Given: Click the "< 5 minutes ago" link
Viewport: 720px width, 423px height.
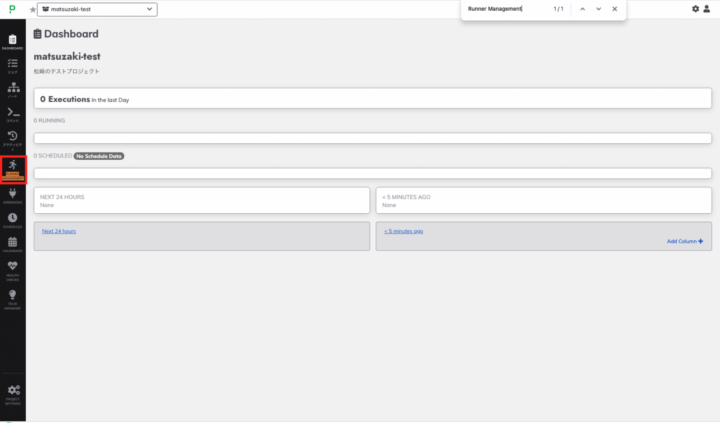Looking at the screenshot, I should point(403,231).
